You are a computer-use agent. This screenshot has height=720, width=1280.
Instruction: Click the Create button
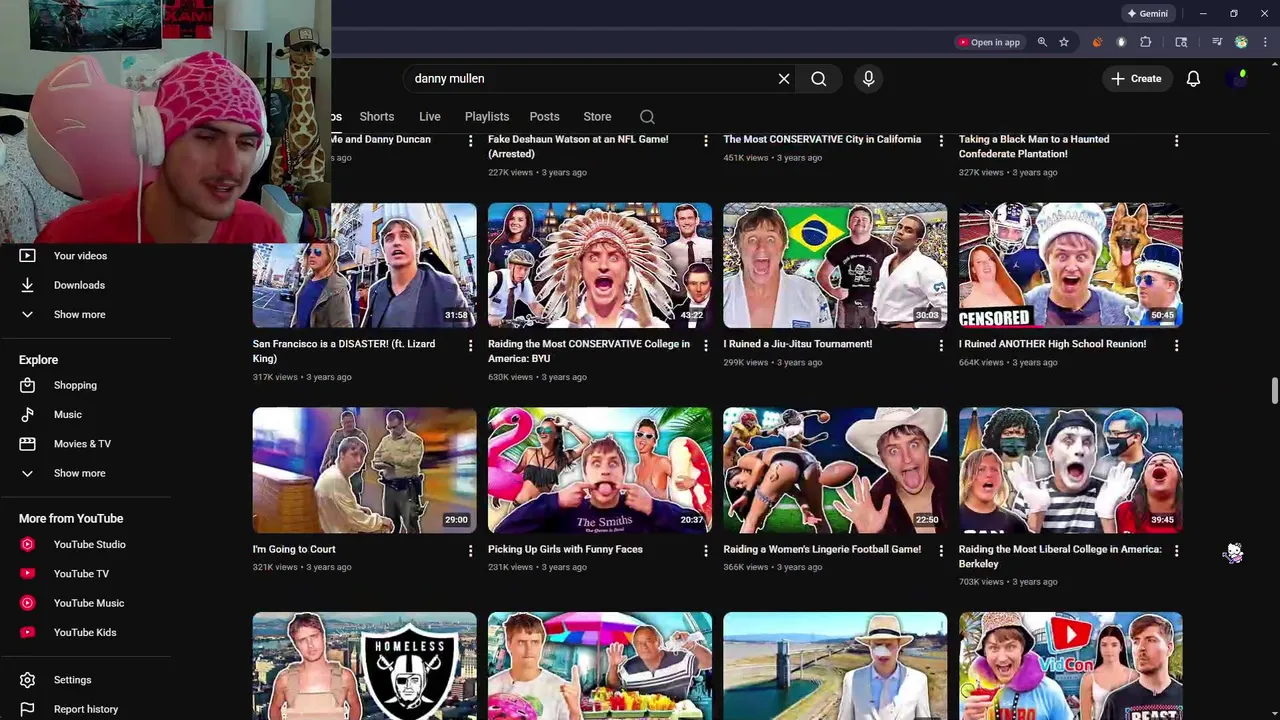point(1136,79)
